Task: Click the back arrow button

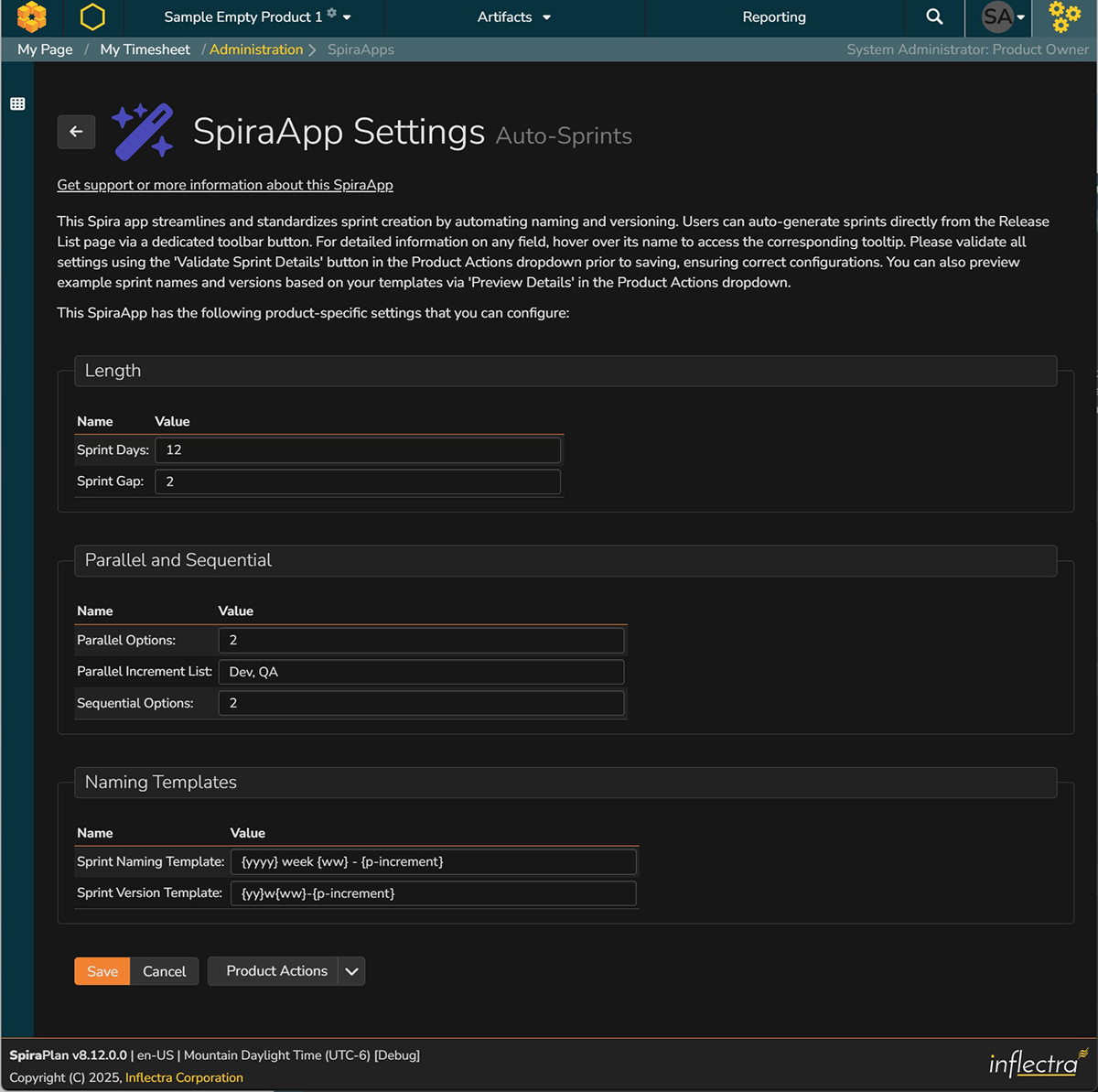Action: click(x=76, y=132)
